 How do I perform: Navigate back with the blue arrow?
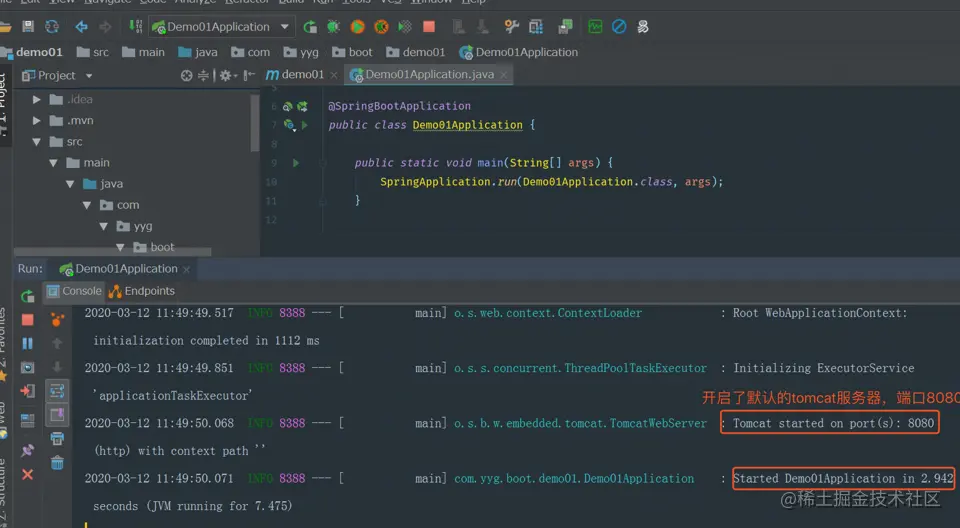tap(81, 26)
